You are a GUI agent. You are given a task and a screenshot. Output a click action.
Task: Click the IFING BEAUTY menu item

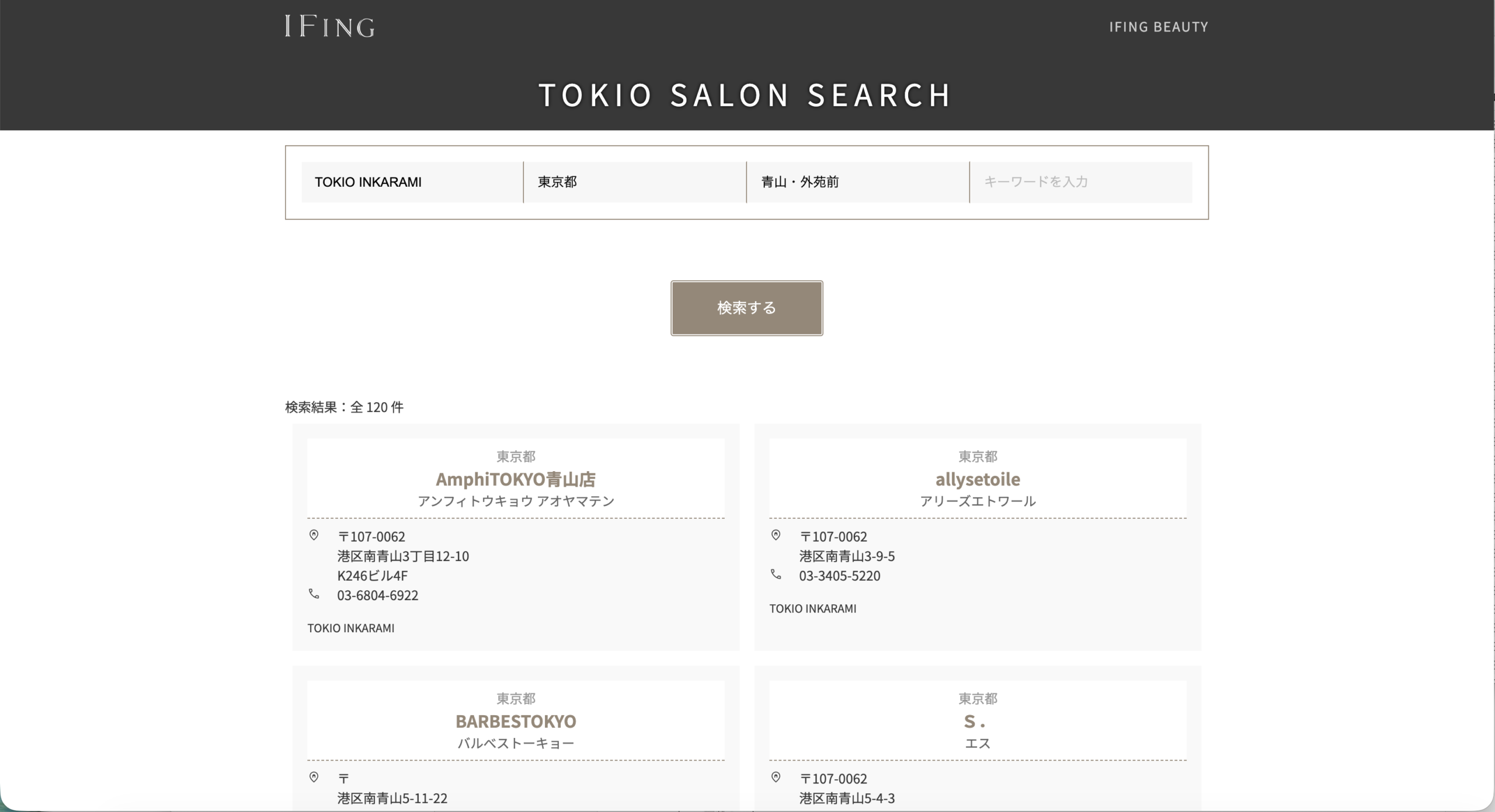coord(1159,26)
